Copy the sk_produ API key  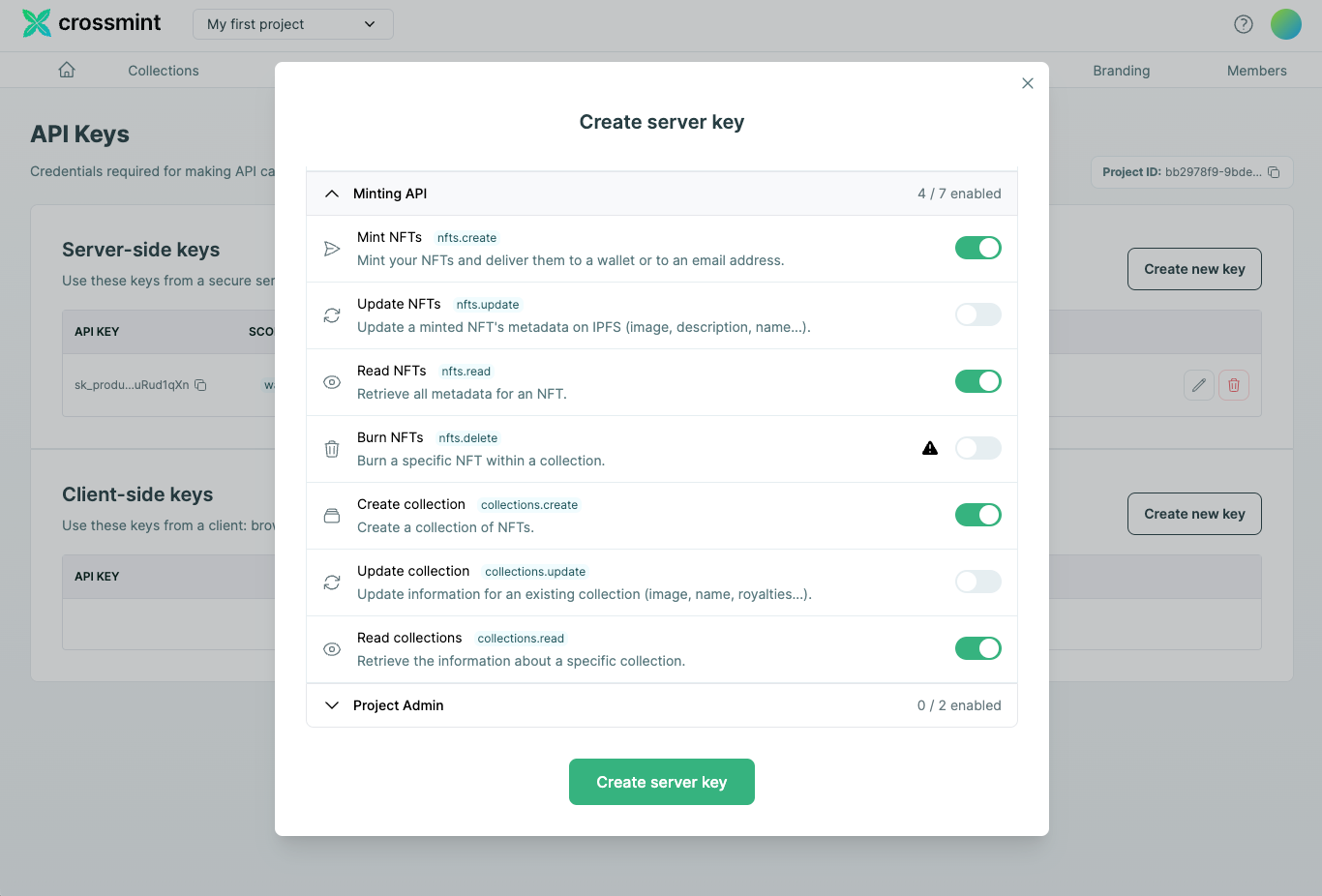point(200,385)
